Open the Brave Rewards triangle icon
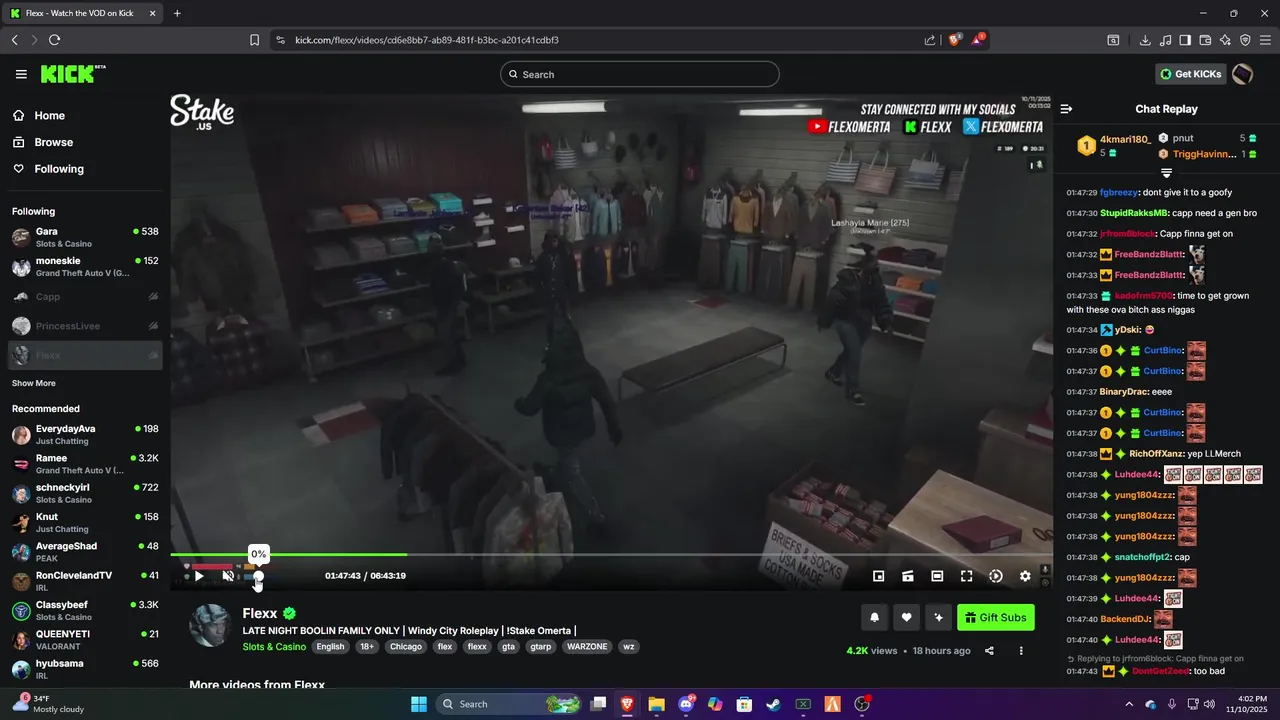The width and height of the screenshot is (1280, 720). [979, 40]
